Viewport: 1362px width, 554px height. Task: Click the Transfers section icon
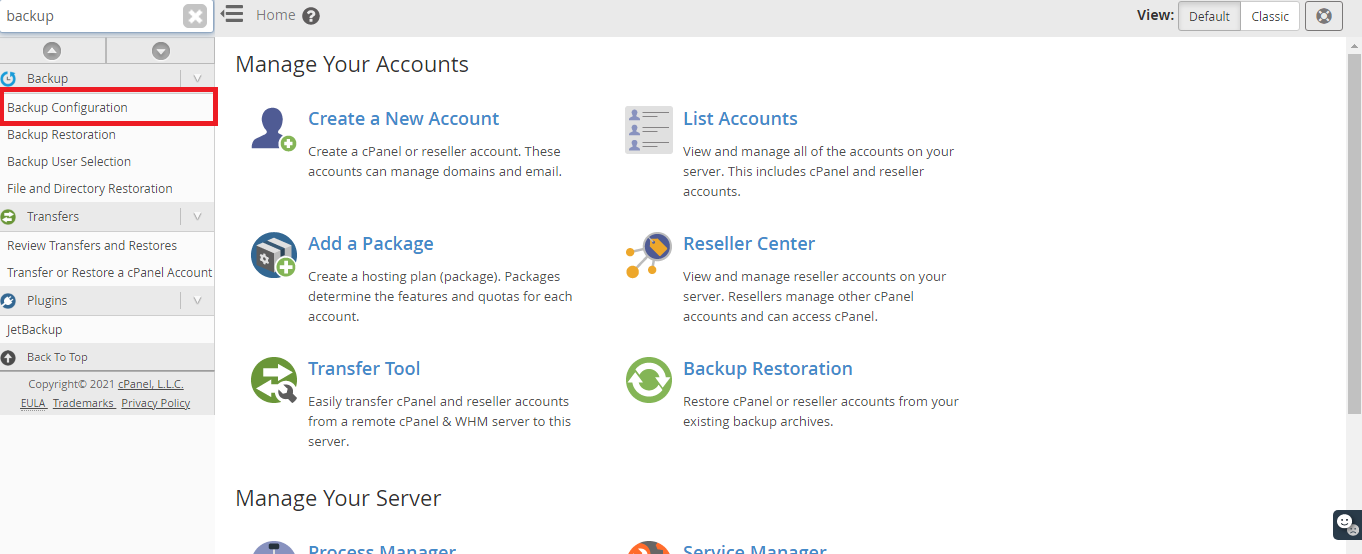pyautogui.click(x=9, y=217)
